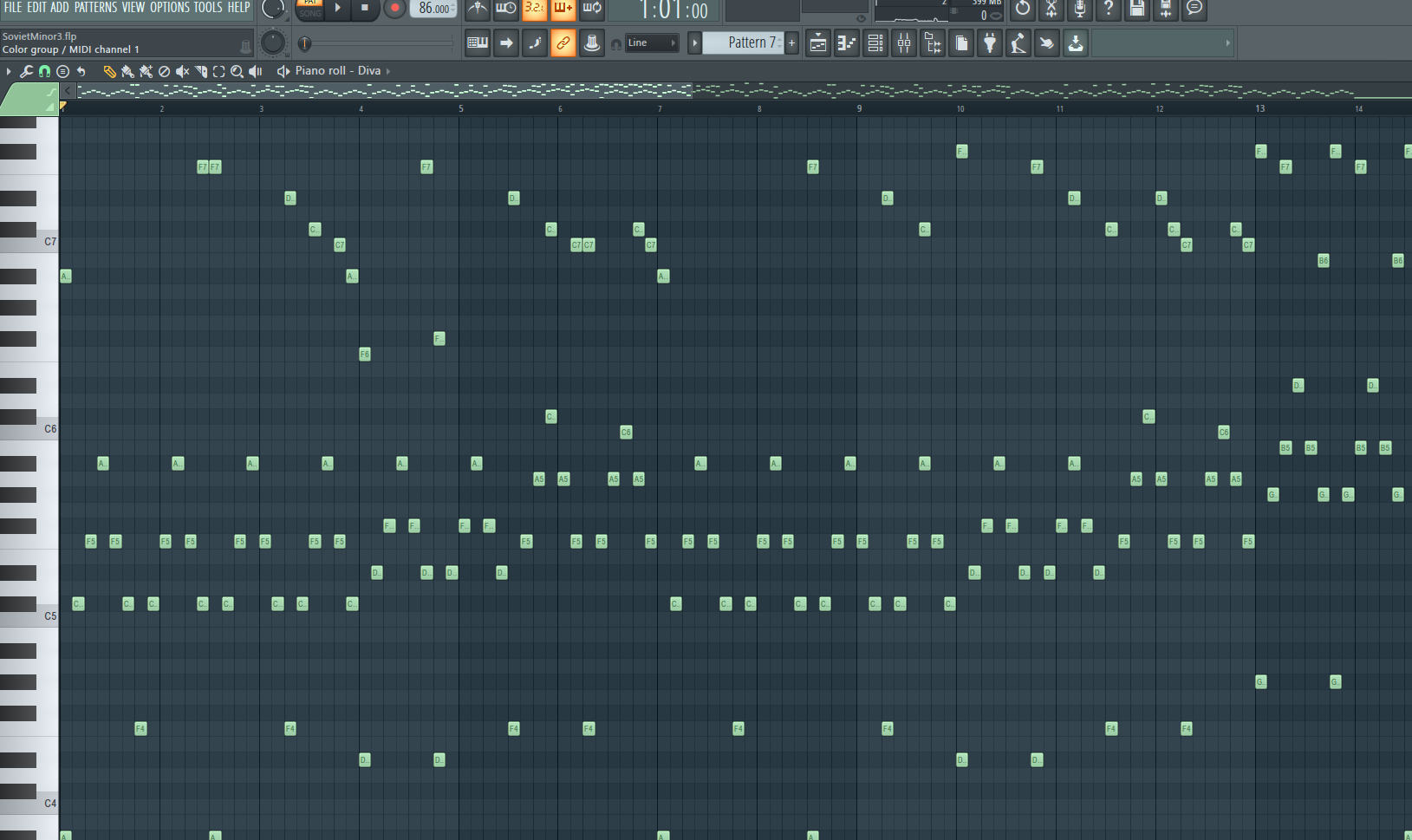The image size is (1412, 840).
Task: Toggle multilink to controllers
Action: [x=592, y=42]
